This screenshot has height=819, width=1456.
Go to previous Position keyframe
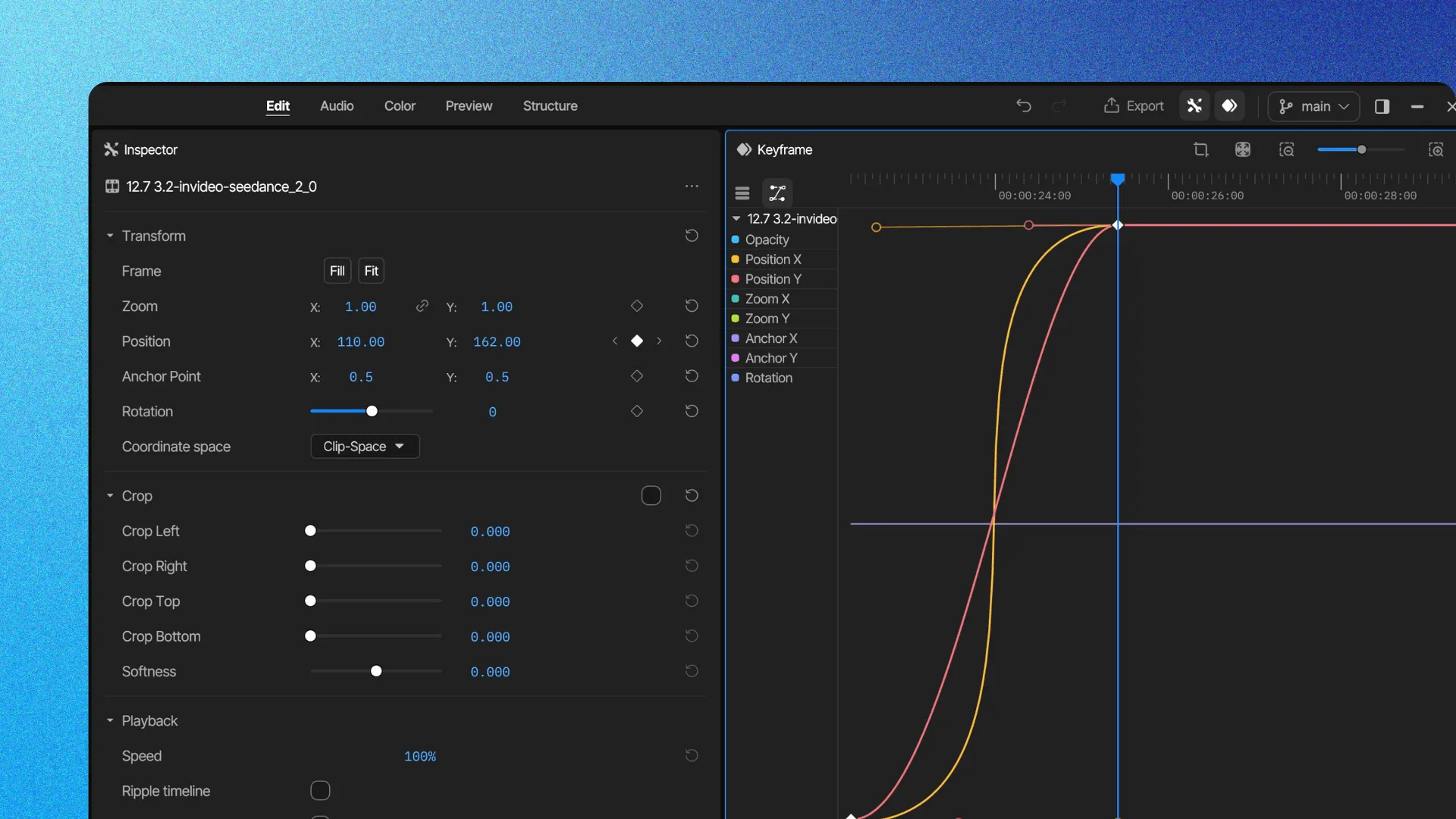click(x=615, y=341)
